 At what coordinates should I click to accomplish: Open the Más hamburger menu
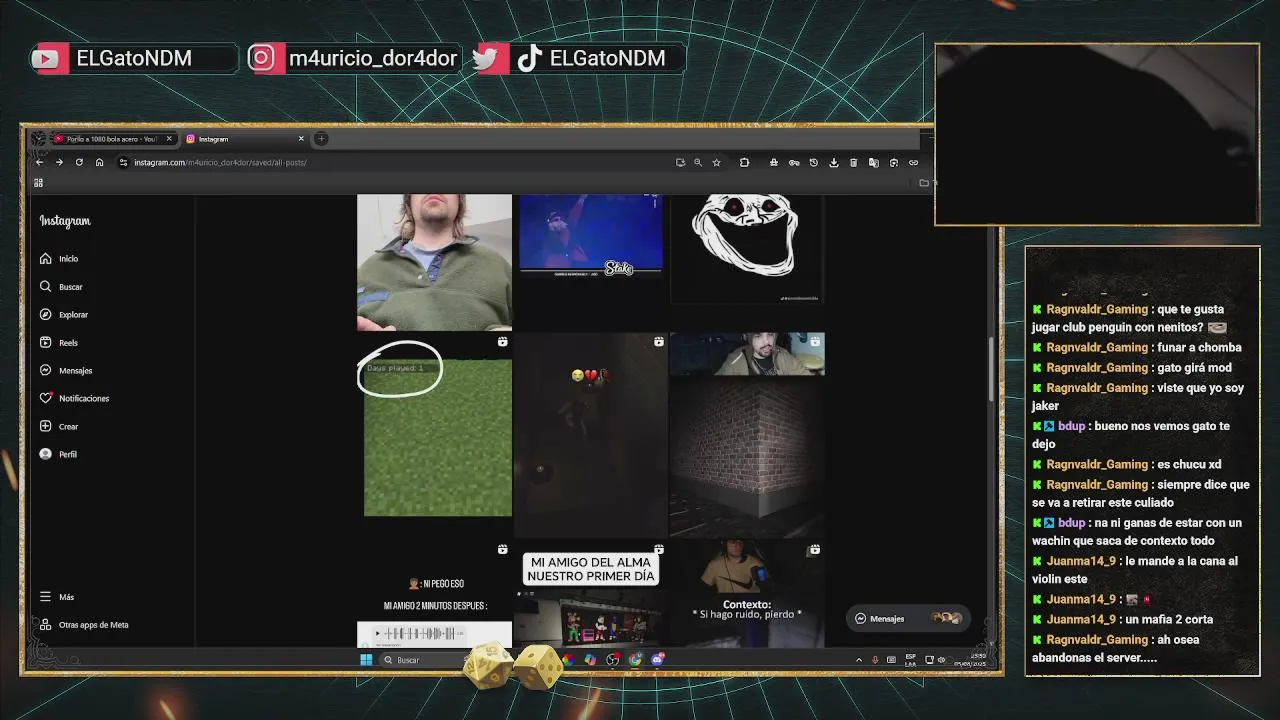point(57,597)
